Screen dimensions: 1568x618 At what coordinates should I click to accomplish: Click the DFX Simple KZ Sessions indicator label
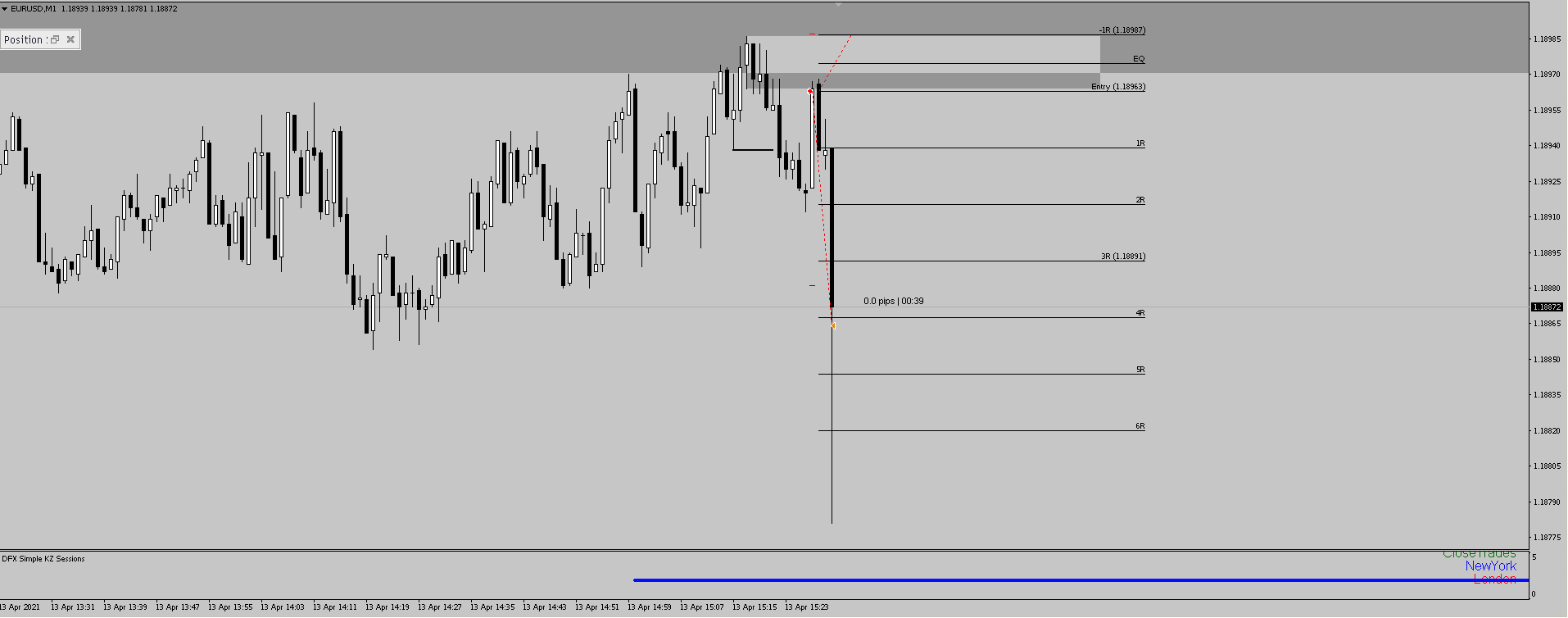pos(43,559)
